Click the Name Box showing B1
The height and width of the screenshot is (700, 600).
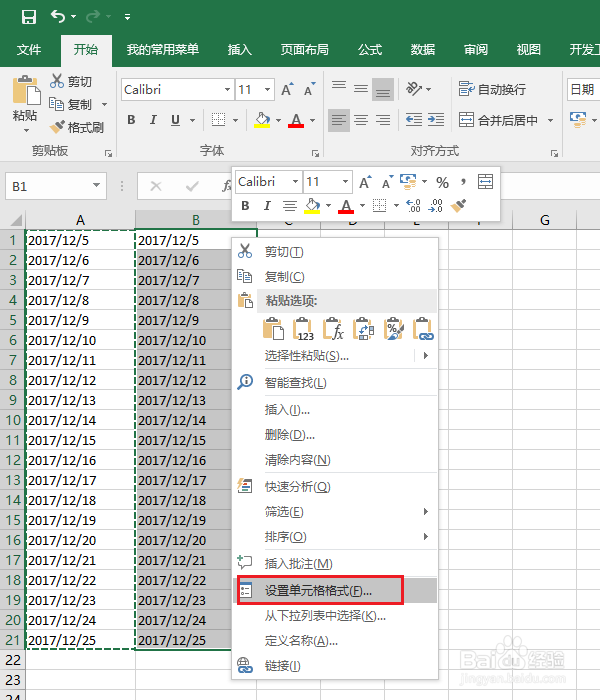(49, 186)
